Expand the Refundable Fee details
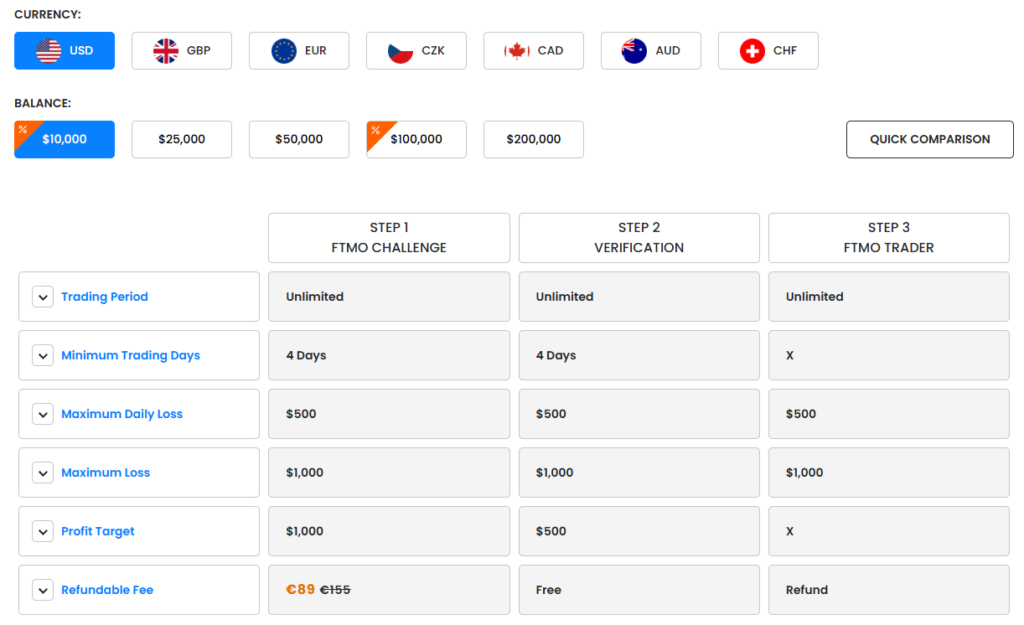Image resolution: width=1024 pixels, height=625 pixels. click(42, 590)
